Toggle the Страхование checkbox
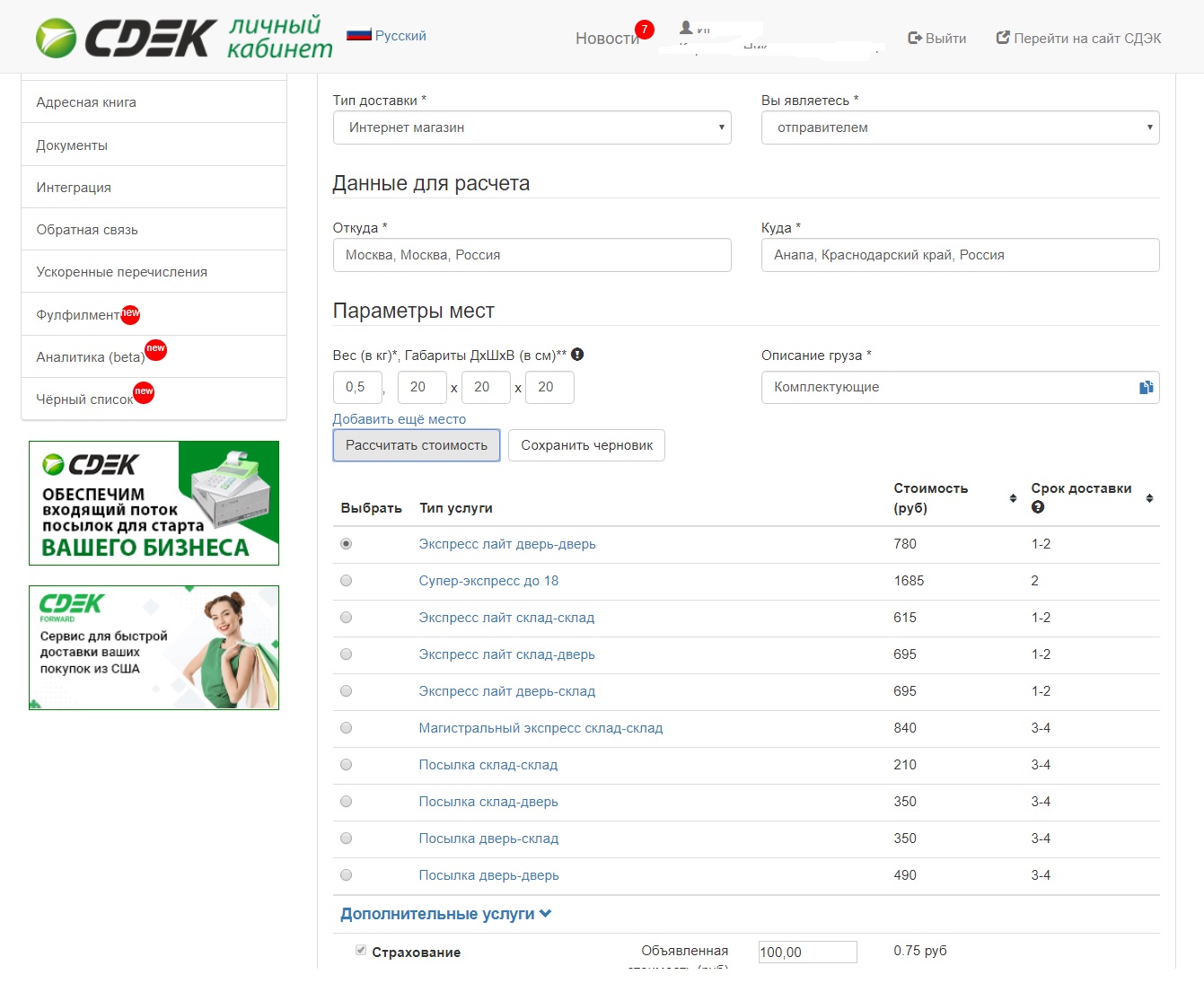 point(361,951)
